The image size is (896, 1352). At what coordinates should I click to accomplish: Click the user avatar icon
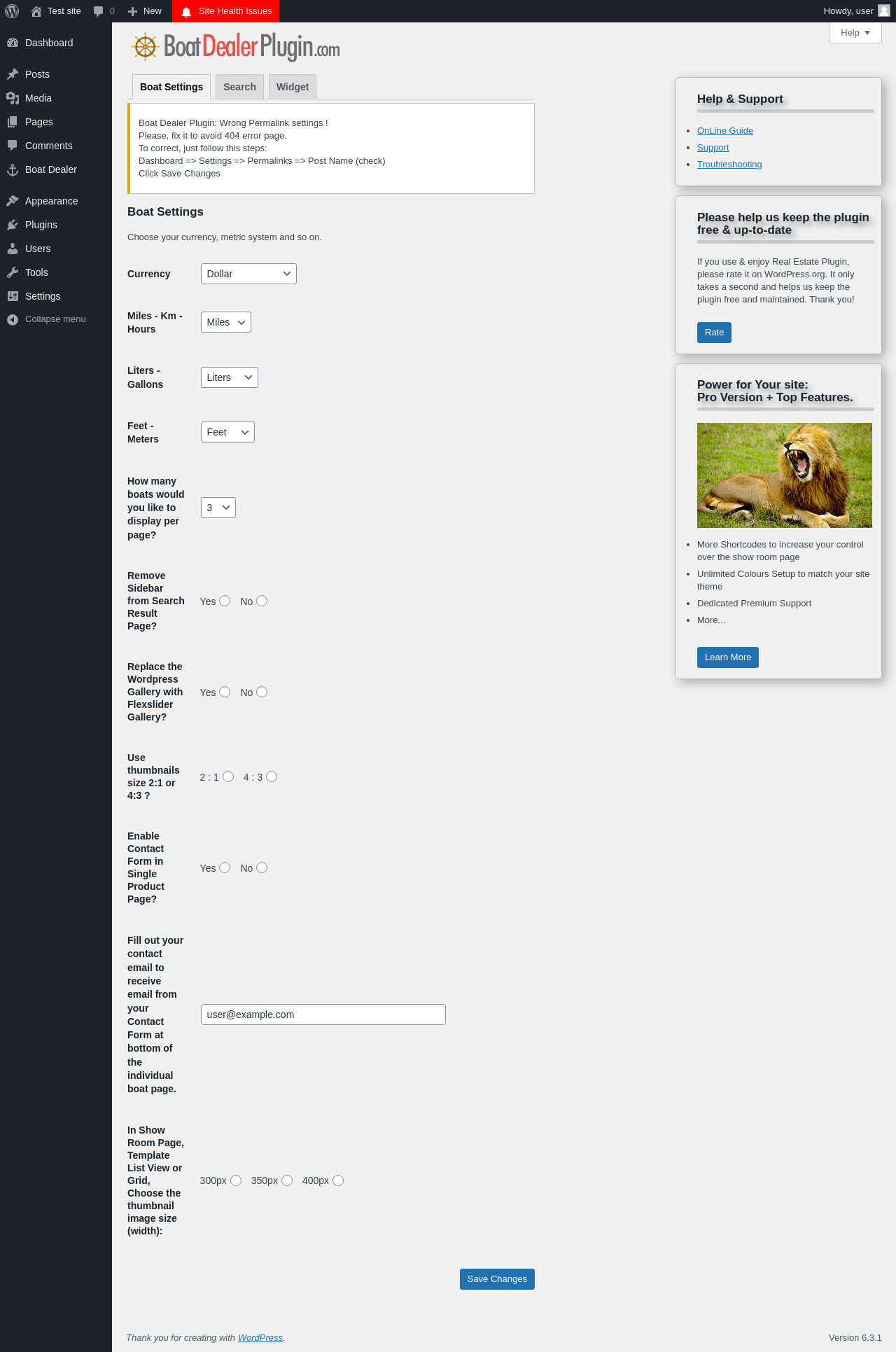(x=884, y=11)
